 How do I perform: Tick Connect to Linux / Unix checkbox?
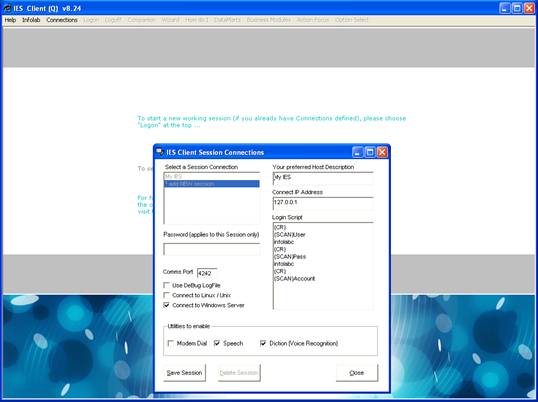click(x=166, y=295)
